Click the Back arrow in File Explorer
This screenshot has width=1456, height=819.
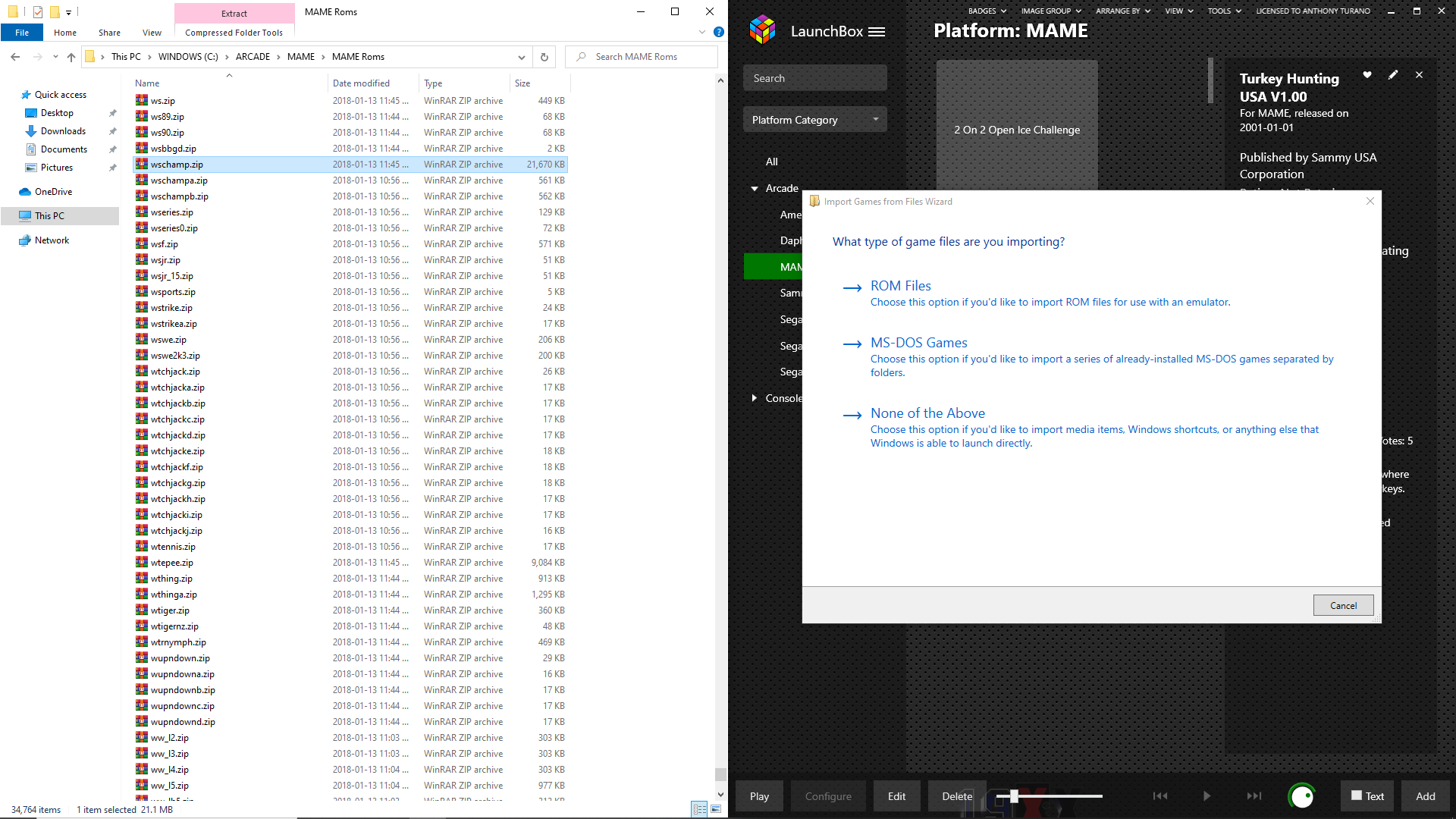(x=15, y=57)
